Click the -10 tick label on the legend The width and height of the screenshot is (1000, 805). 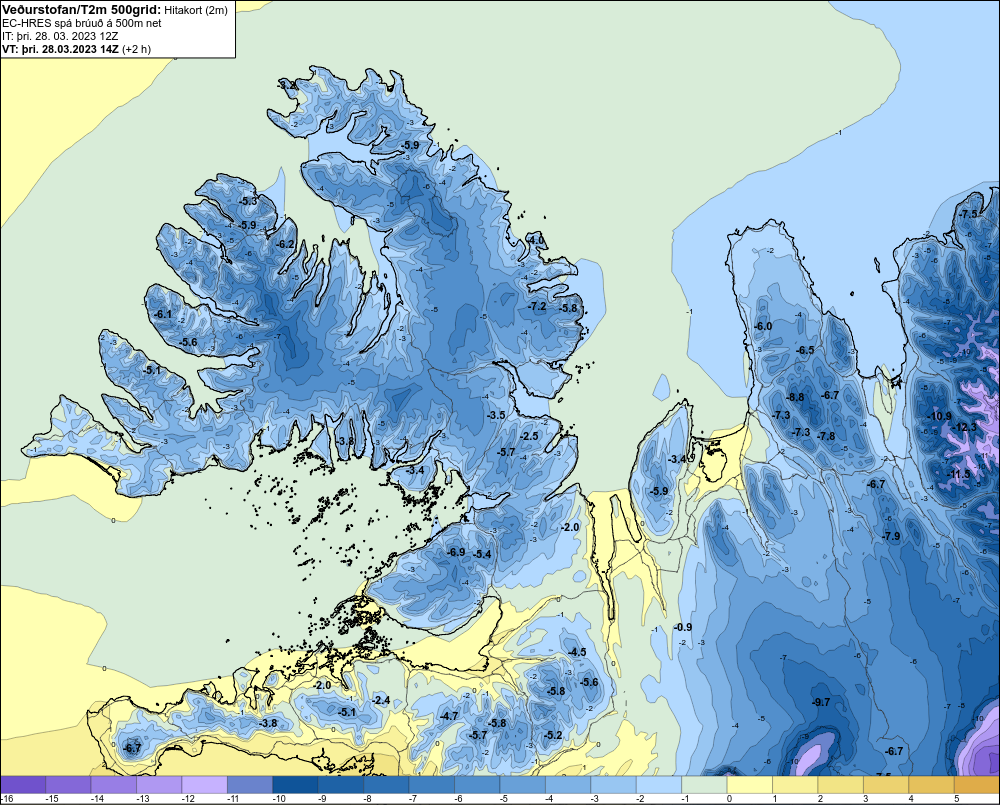click(277, 799)
